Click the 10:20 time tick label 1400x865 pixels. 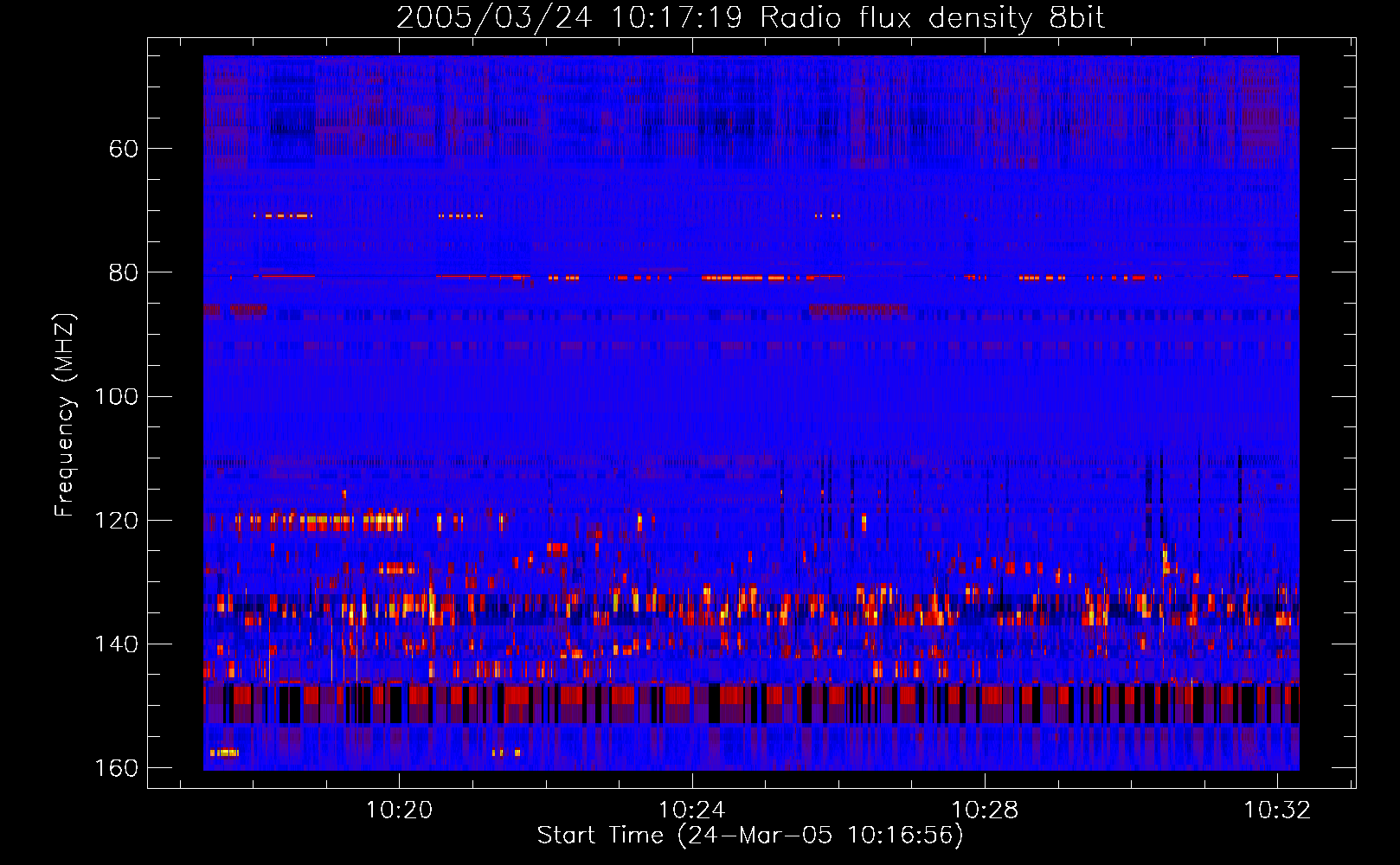[399, 811]
